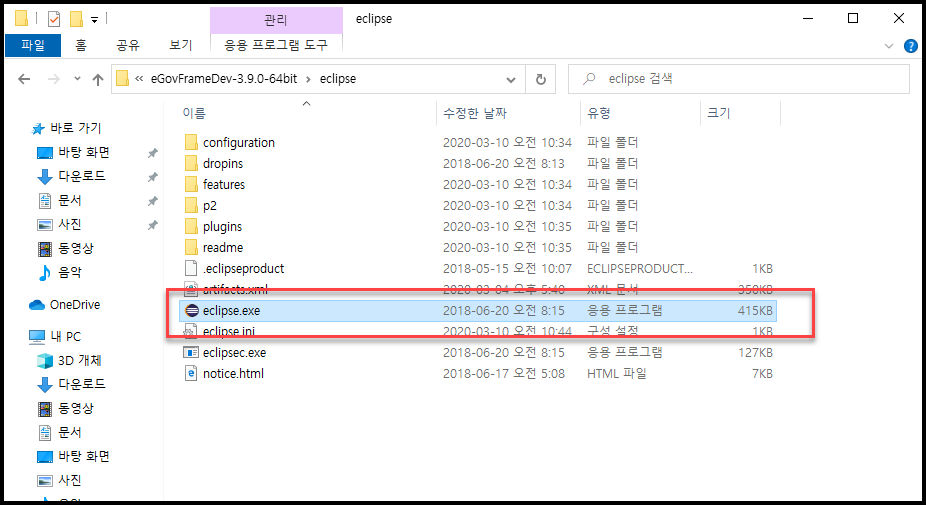Click the eclipsec.exe 127KB size cell
This screenshot has height=505, width=926.
[x=755, y=352]
